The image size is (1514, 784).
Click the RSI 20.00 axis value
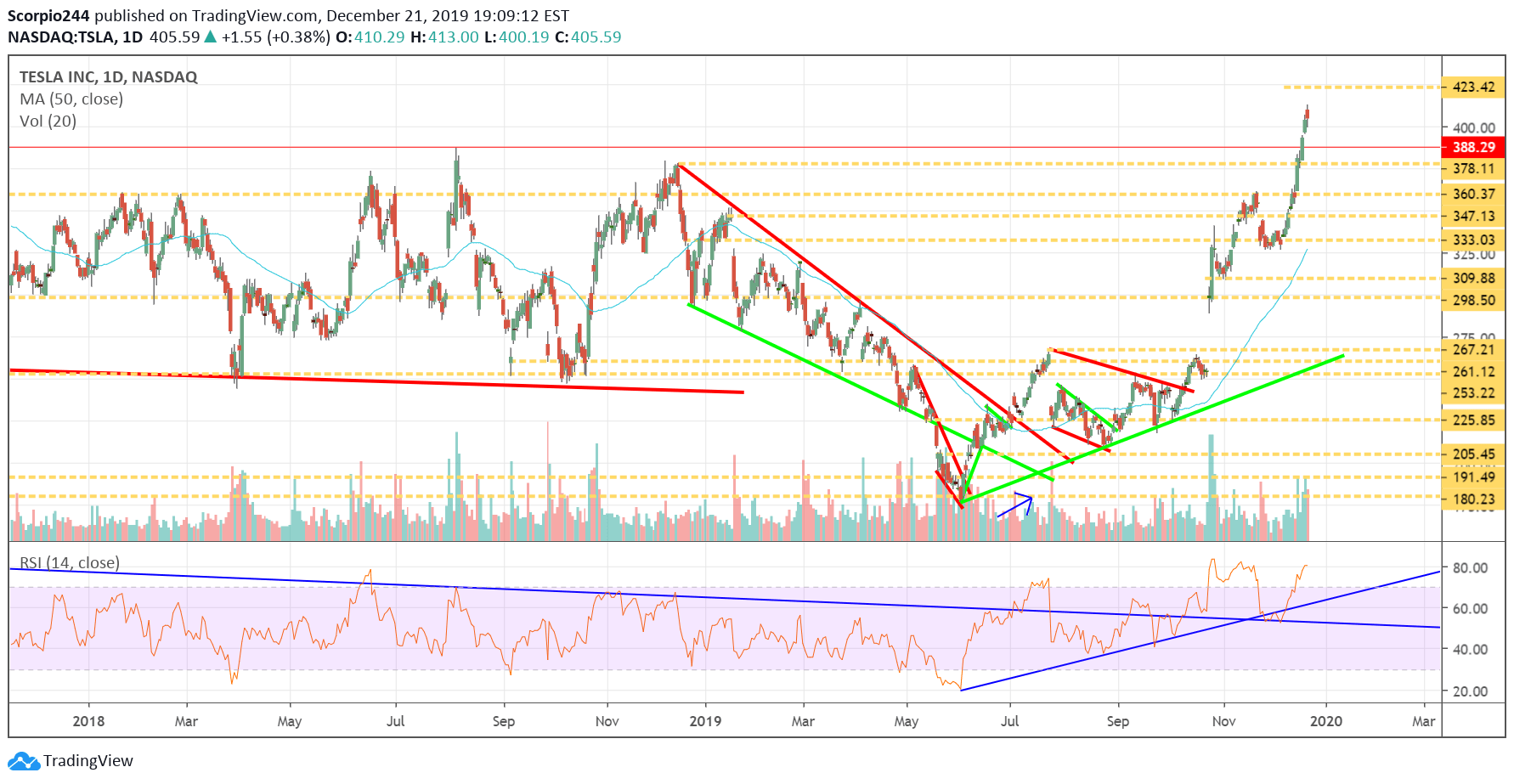[x=1470, y=691]
